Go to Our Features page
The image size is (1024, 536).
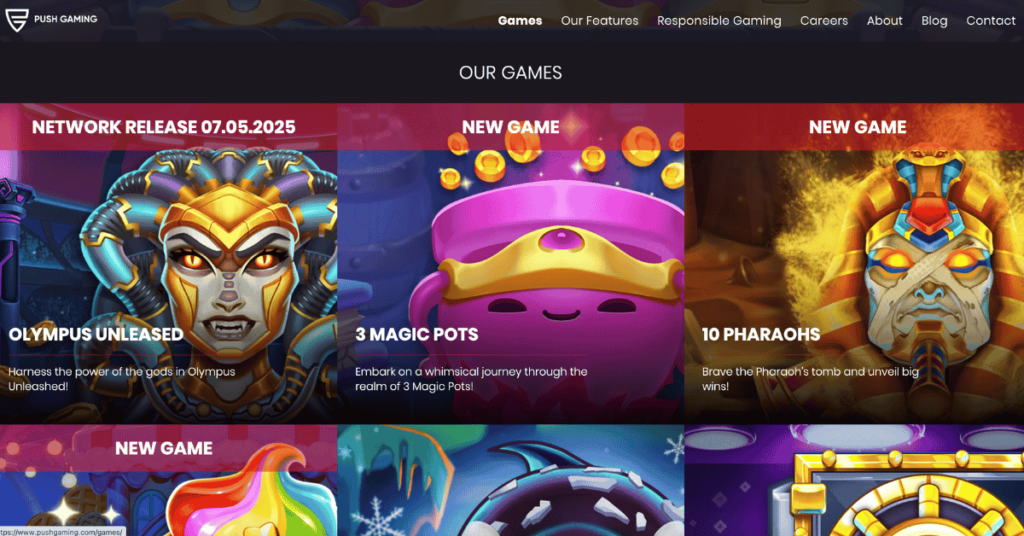coord(600,20)
